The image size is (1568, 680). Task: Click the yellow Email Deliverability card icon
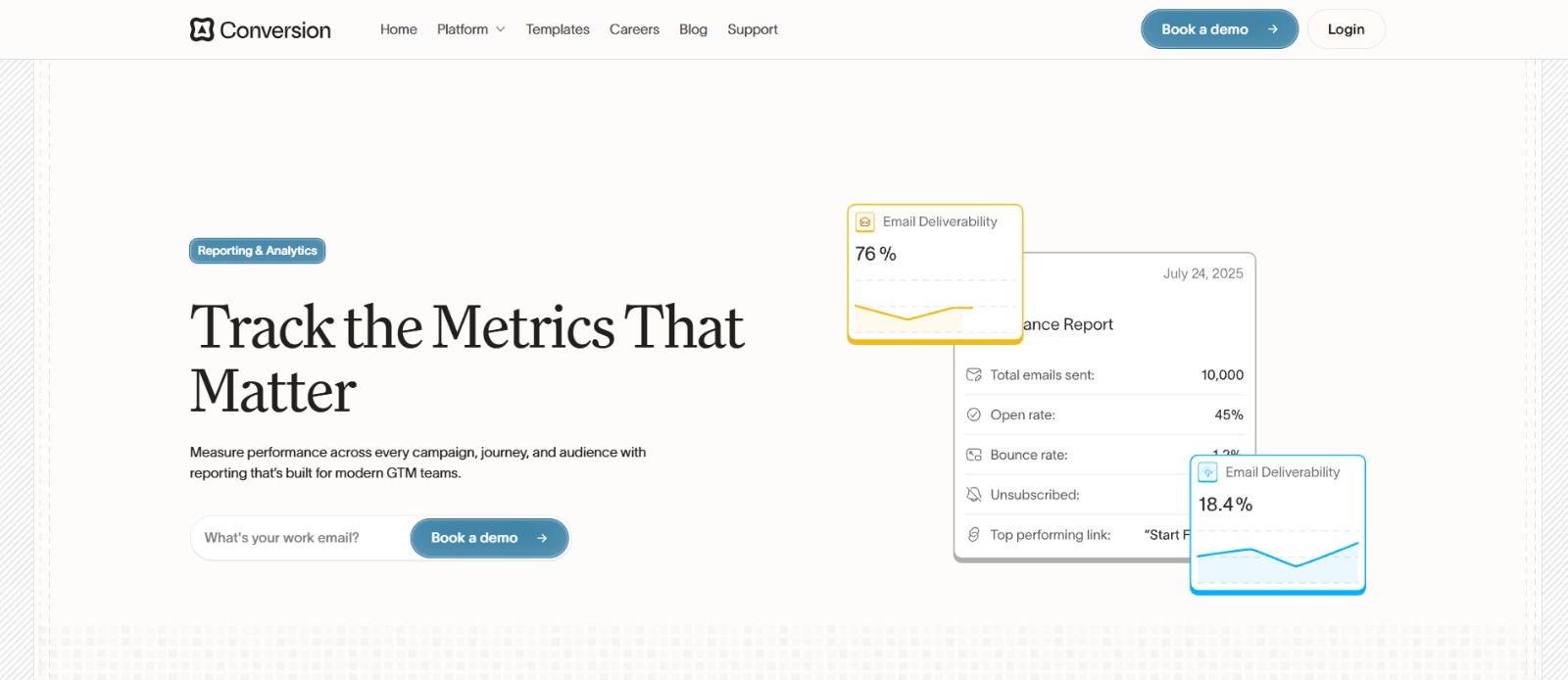[865, 222]
